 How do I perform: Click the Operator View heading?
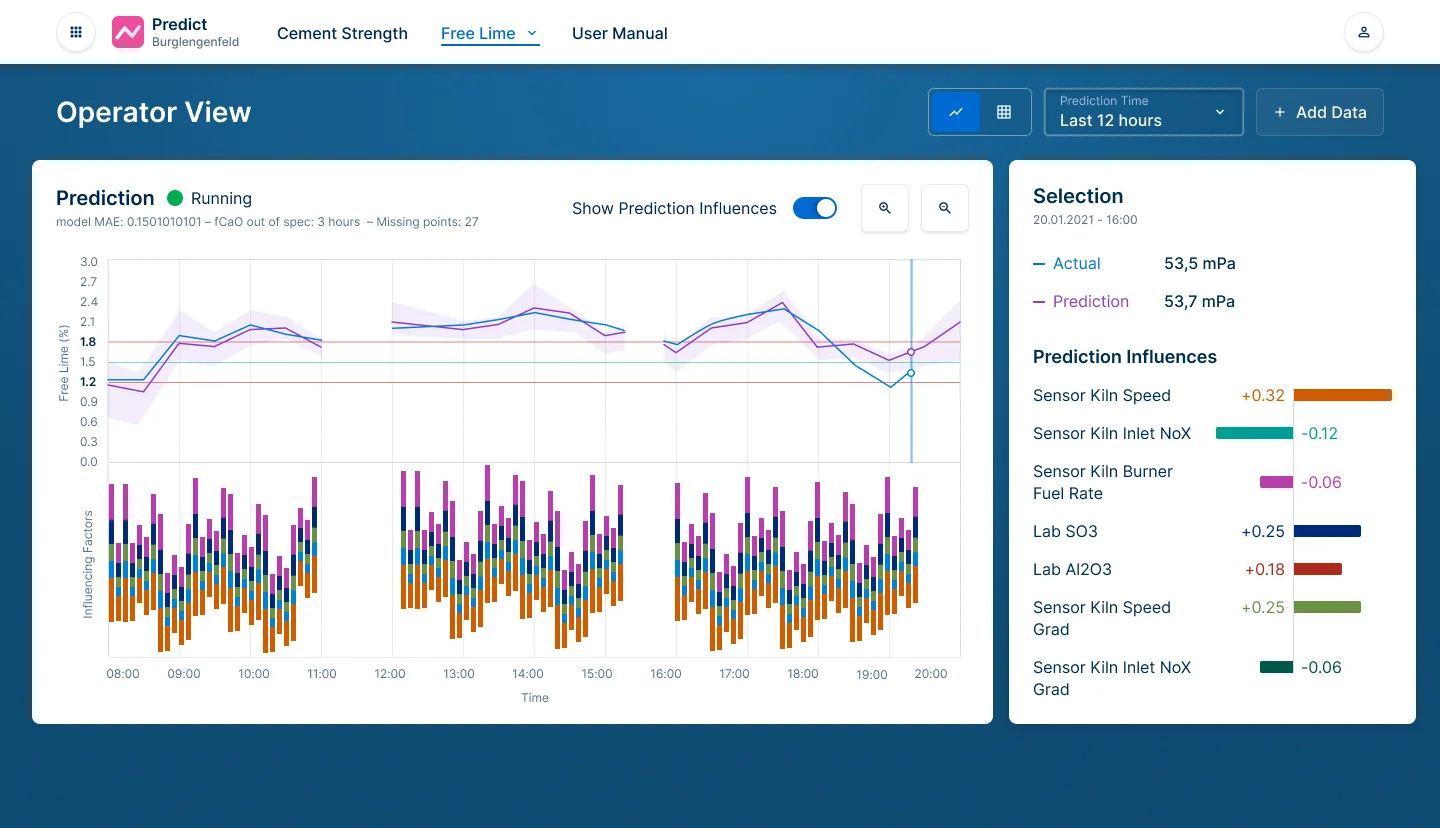(154, 112)
